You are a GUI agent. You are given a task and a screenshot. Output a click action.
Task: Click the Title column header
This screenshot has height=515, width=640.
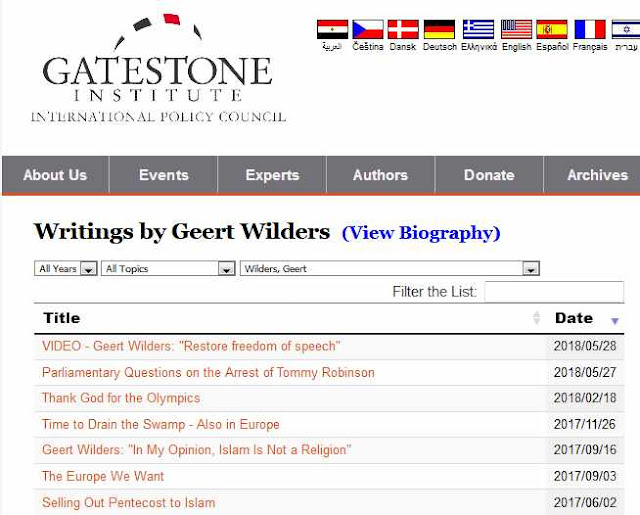(x=62, y=318)
